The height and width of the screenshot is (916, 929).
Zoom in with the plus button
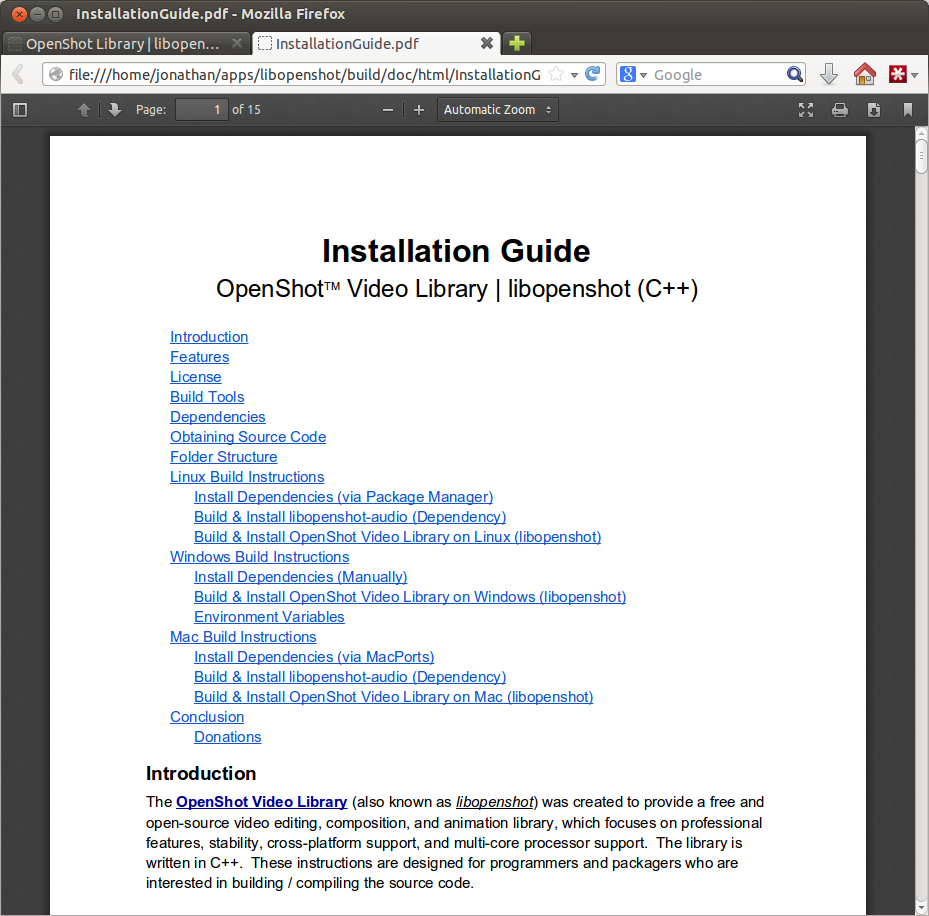(x=419, y=110)
